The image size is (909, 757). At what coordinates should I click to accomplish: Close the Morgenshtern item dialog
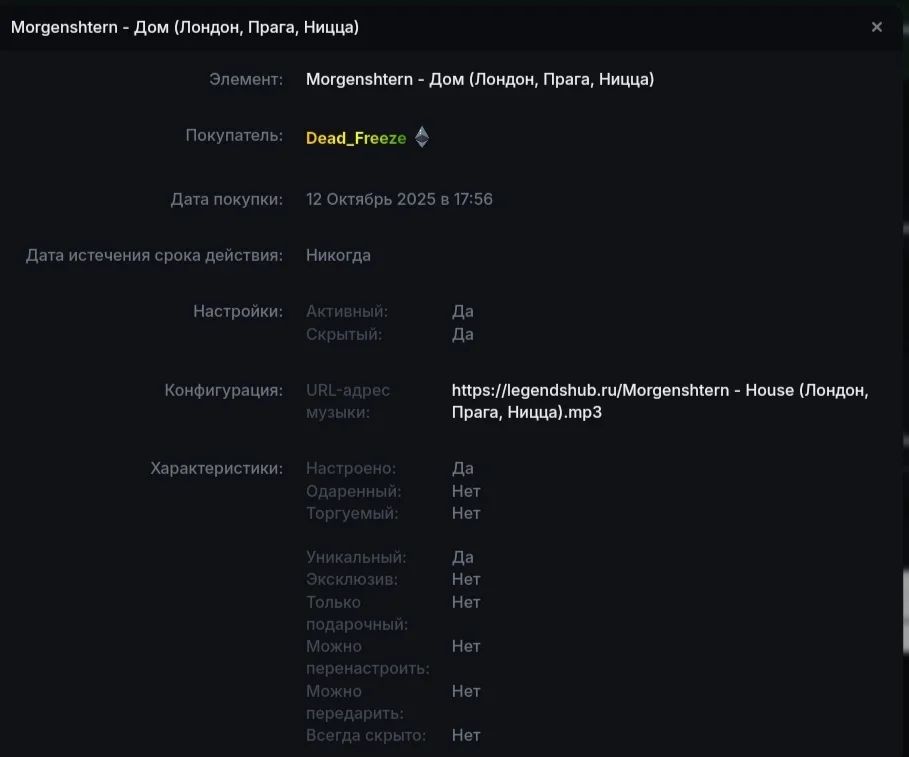877,27
